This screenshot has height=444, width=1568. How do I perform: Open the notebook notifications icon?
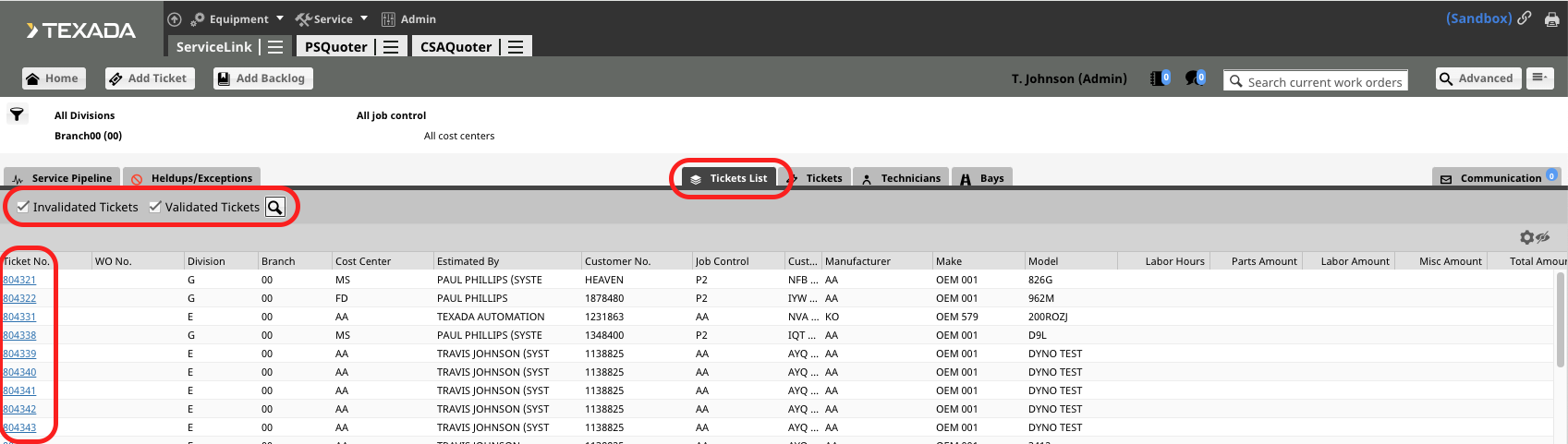click(x=1160, y=78)
